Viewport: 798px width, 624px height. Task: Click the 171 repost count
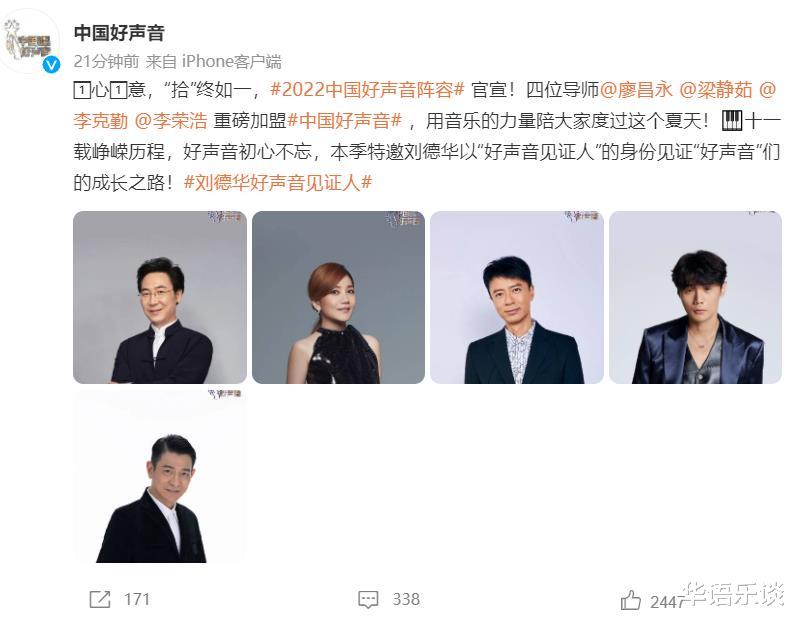[x=137, y=599]
